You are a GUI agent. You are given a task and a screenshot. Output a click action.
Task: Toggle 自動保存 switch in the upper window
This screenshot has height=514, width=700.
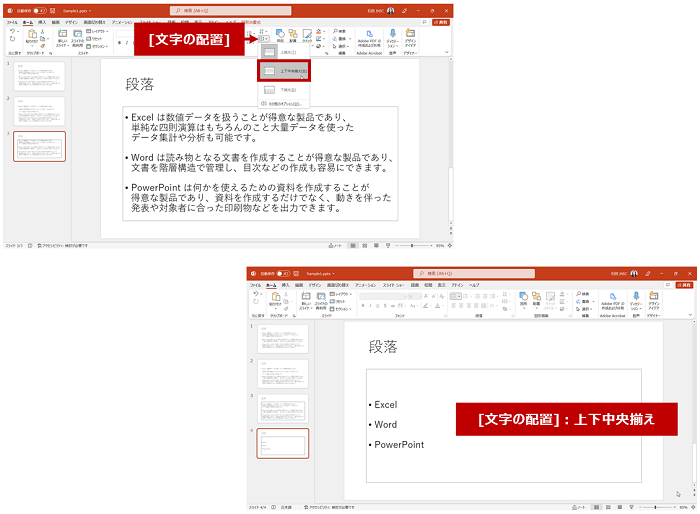pos(43,10)
